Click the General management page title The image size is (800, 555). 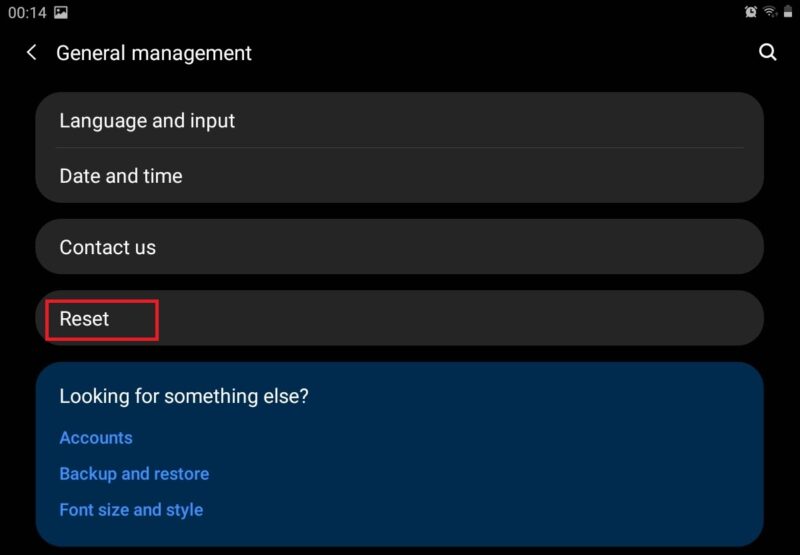[x=154, y=53]
